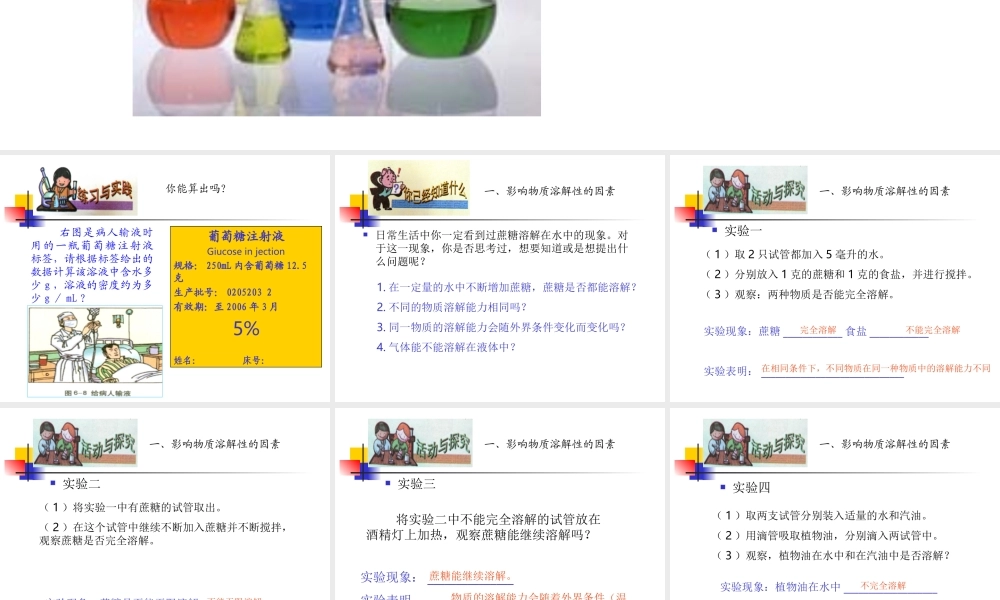The width and height of the screenshot is (1000, 600).
Task: Select question 4 气体能不能溶解在液体中
Action: pyautogui.click(x=446, y=347)
